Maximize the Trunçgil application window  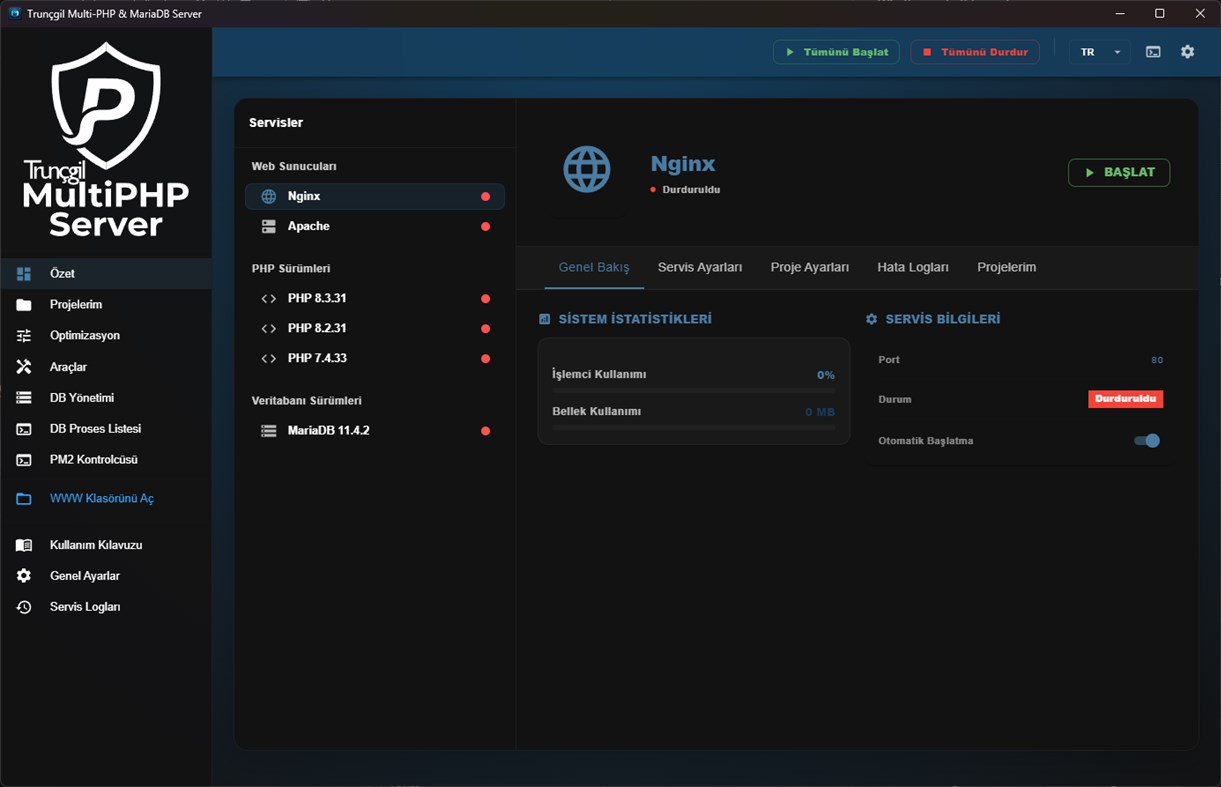click(x=1160, y=14)
